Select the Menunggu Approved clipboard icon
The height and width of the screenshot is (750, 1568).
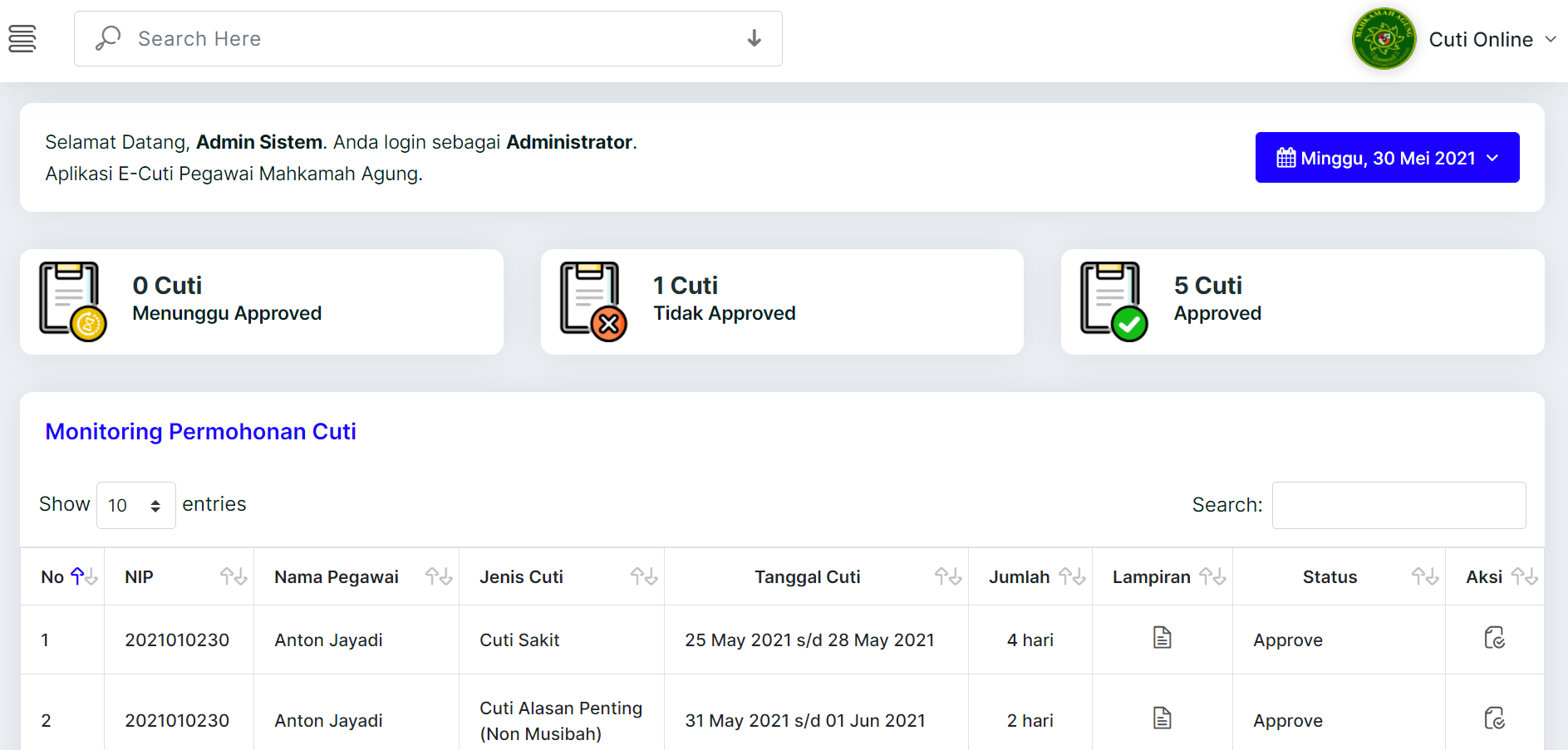pos(71,301)
